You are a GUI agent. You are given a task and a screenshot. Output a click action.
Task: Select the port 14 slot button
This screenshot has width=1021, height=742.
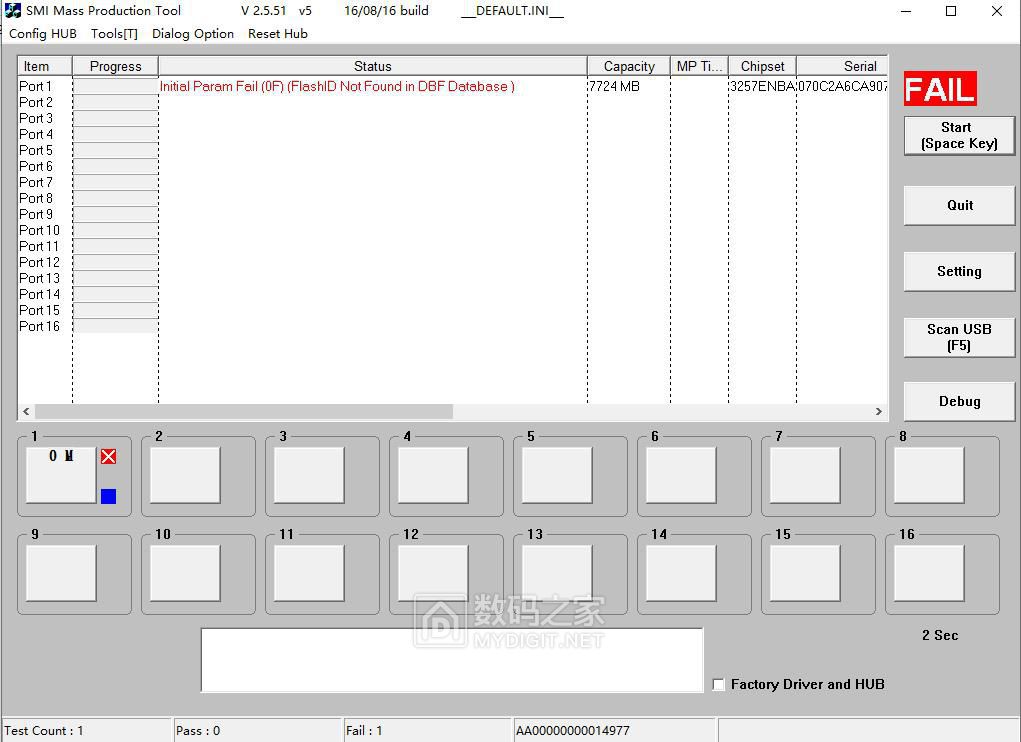tap(681, 573)
